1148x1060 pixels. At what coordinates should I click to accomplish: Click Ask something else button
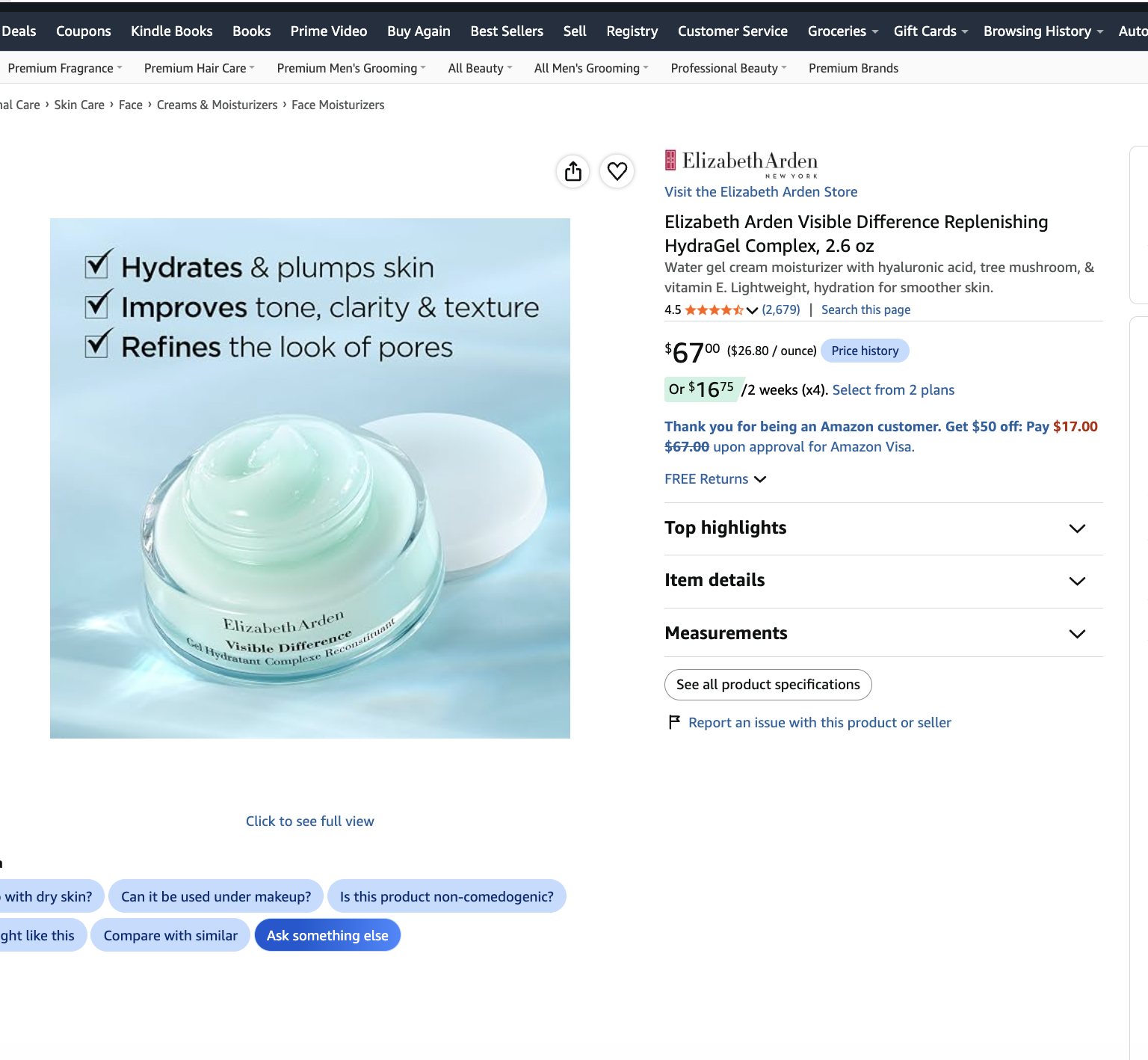click(x=327, y=935)
